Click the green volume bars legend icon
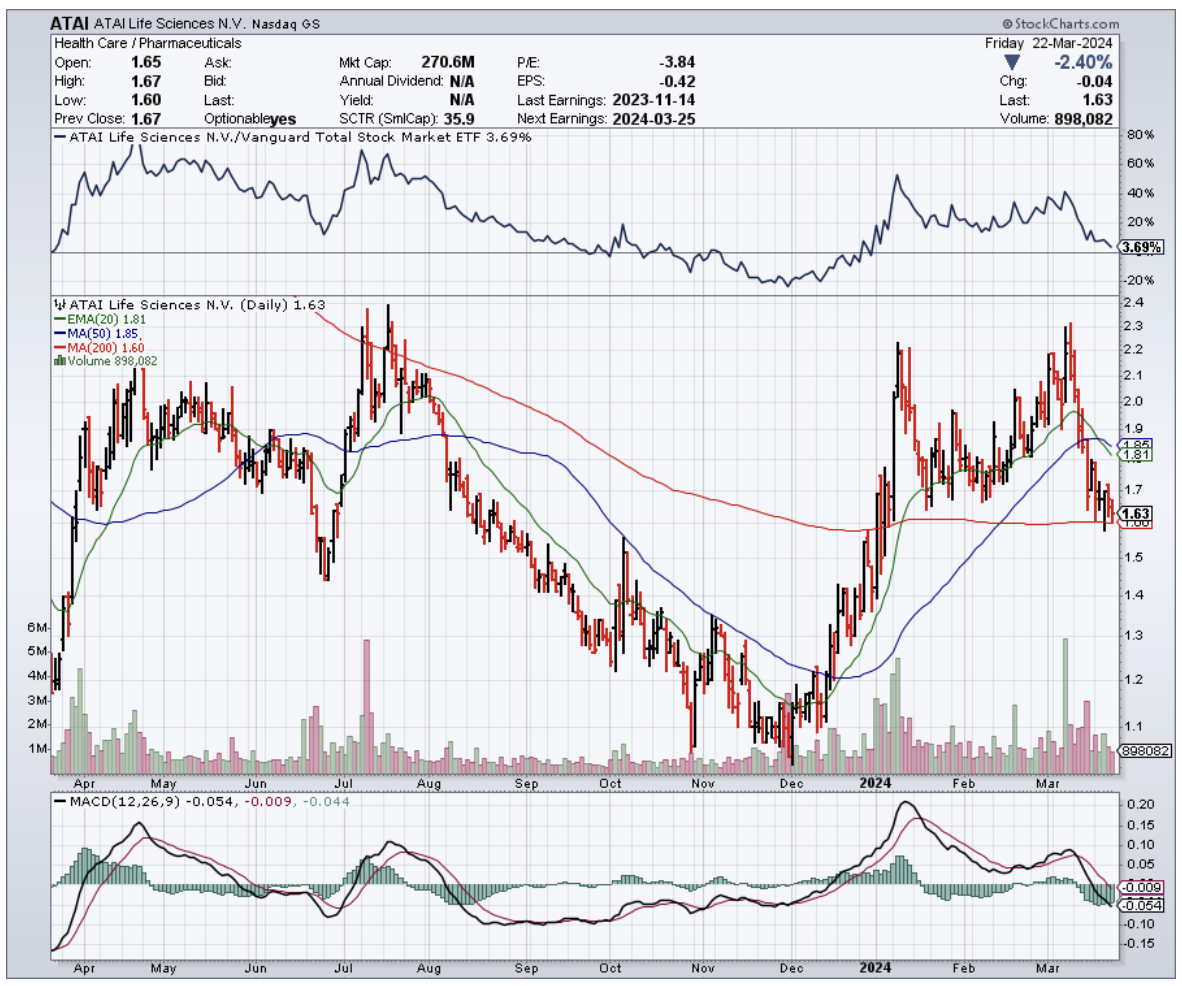The width and height of the screenshot is (1182, 986). coord(58,361)
